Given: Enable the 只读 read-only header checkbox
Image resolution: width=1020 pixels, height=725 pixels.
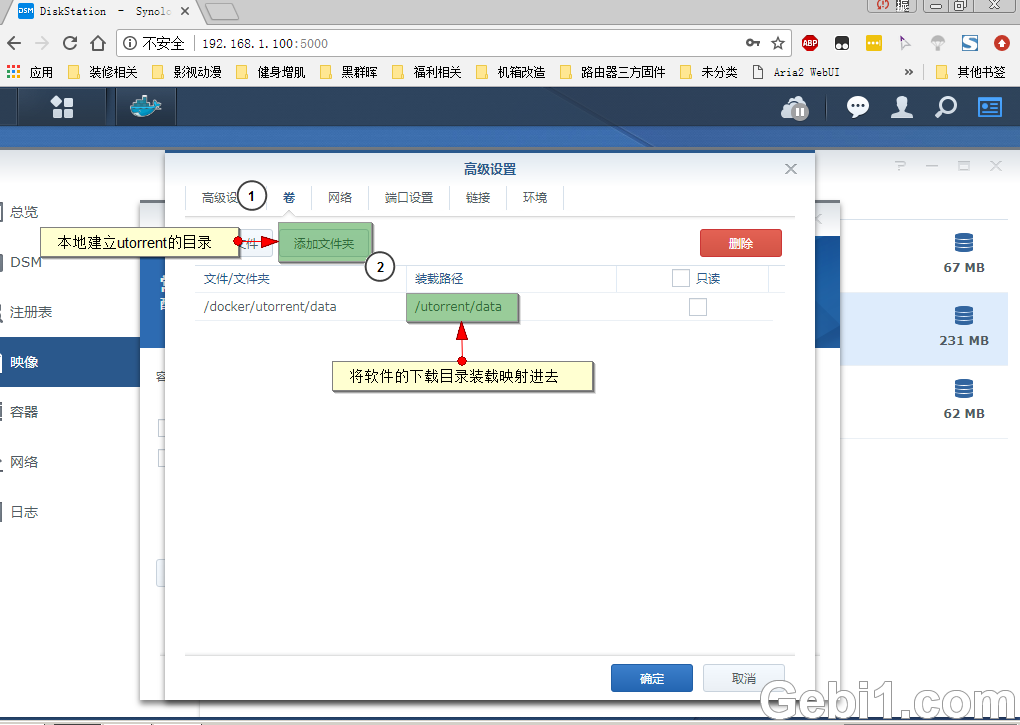Looking at the screenshot, I should tap(680, 278).
